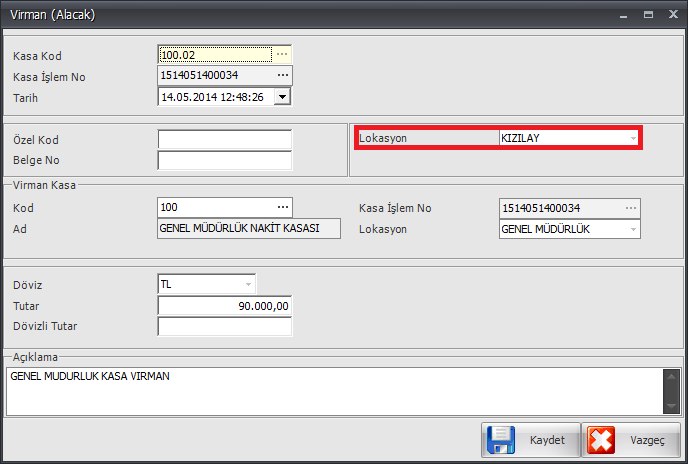This screenshot has width=688, height=464.
Task: Click the Döviz label
Action: (28, 285)
